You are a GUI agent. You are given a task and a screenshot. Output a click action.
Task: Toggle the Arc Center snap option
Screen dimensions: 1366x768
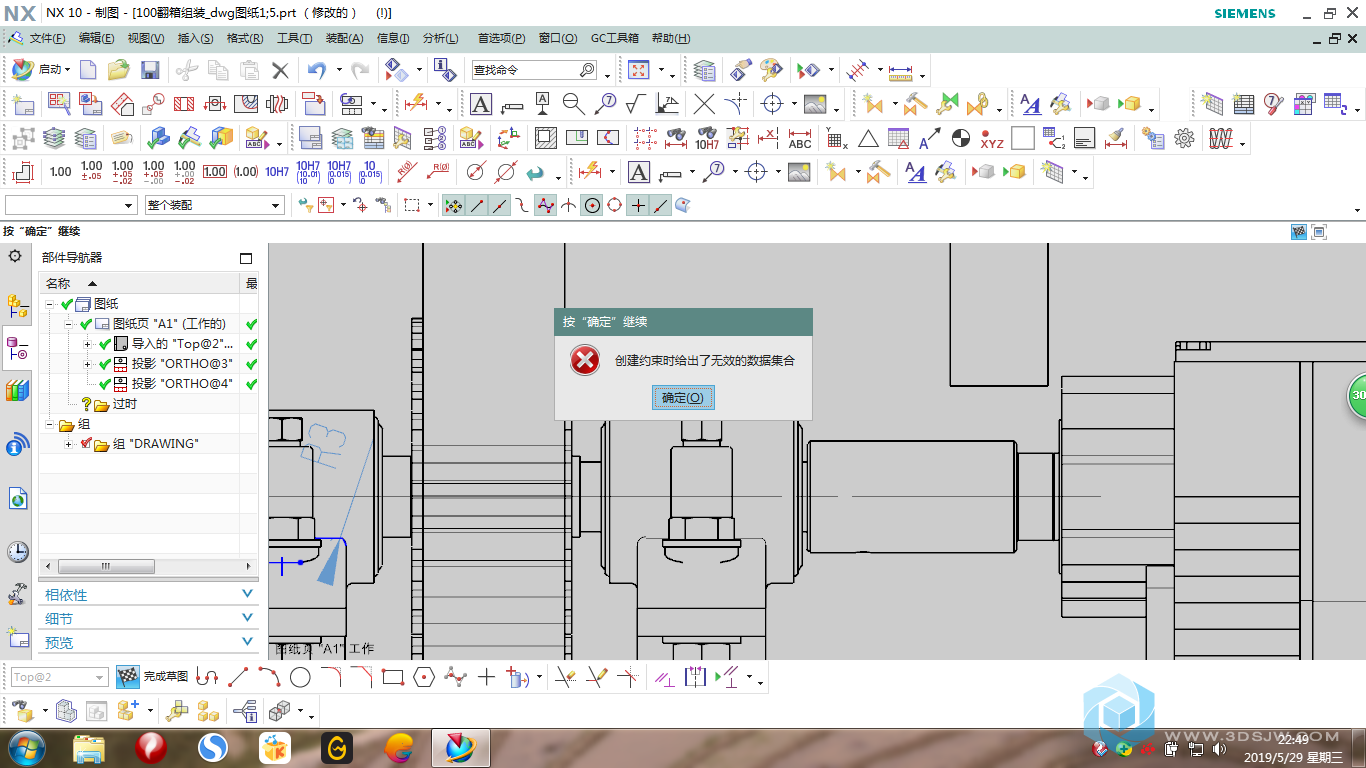click(x=592, y=205)
